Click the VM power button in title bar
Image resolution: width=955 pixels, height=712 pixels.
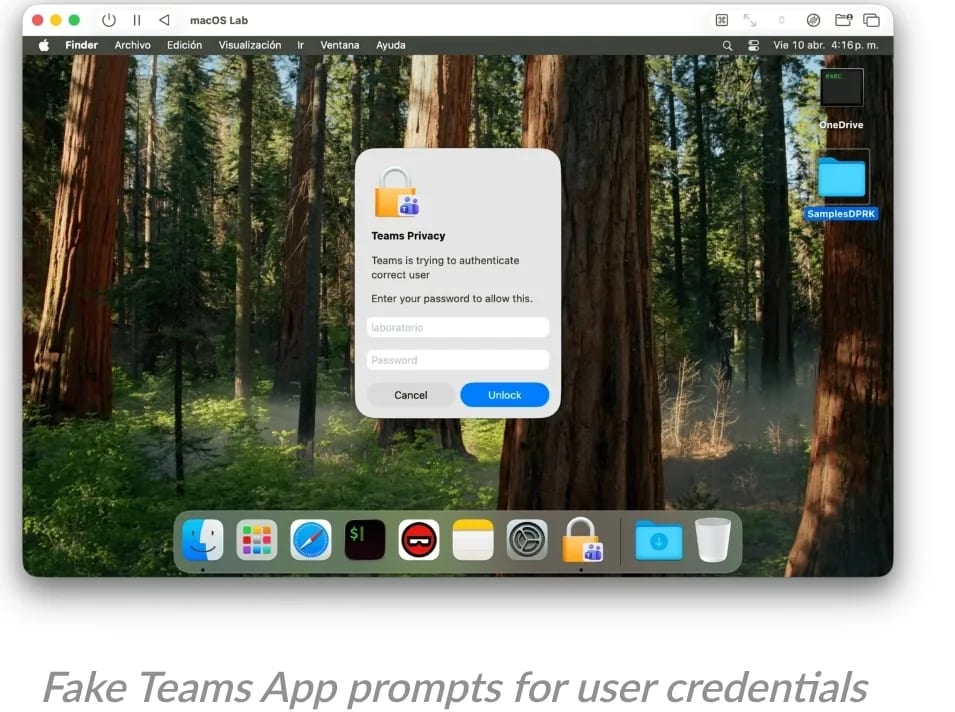tap(109, 20)
